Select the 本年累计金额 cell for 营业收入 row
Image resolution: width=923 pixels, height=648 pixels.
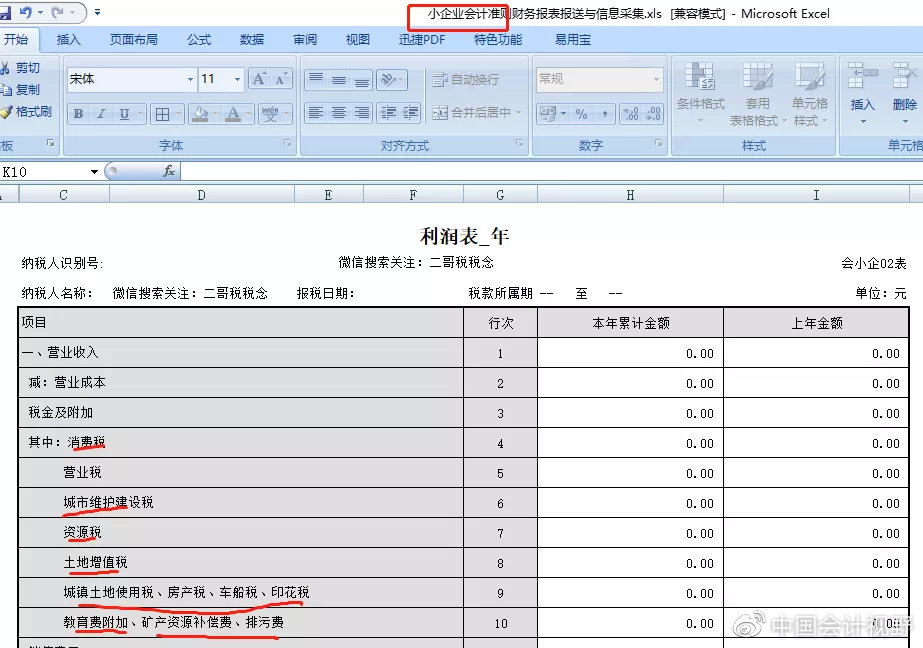tap(630, 353)
